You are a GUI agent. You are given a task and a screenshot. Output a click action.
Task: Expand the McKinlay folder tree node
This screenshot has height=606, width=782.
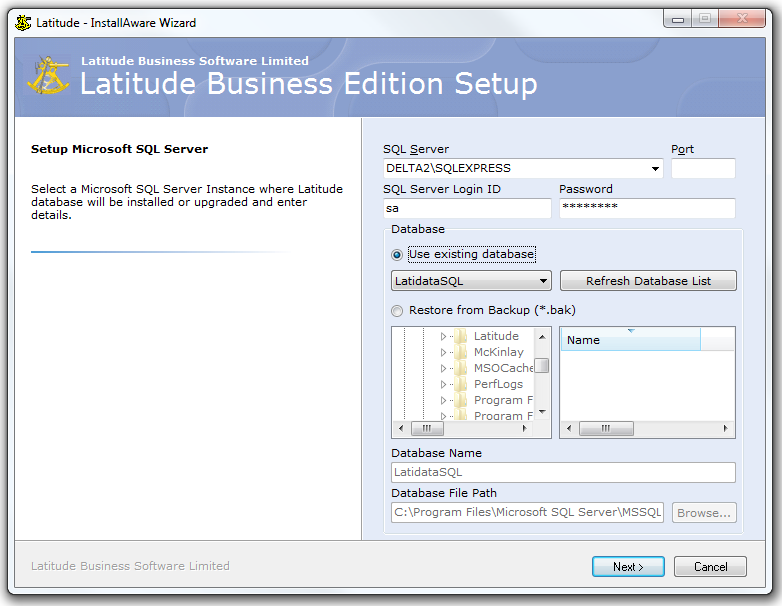click(x=443, y=353)
